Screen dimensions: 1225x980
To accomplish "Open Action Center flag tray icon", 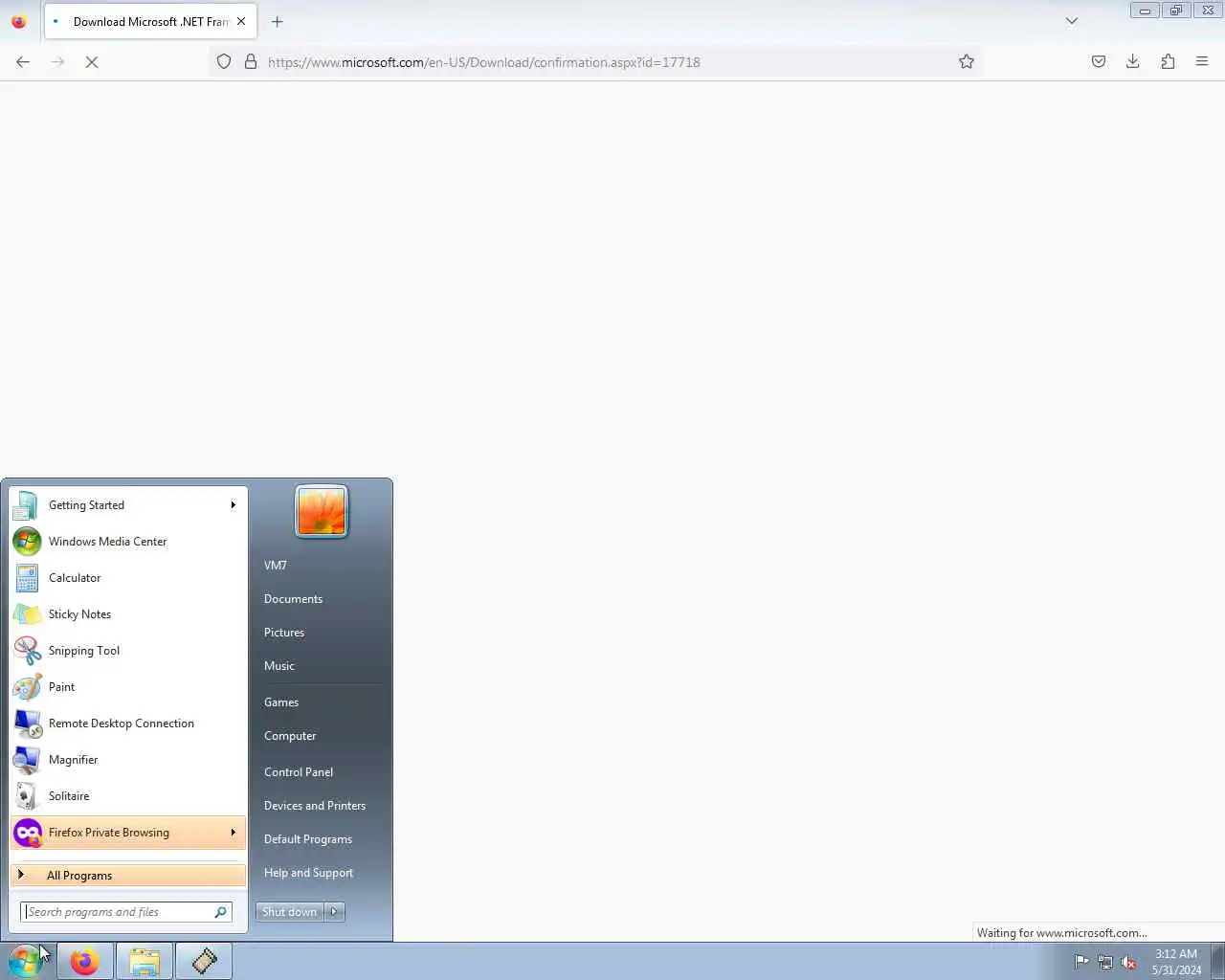I will point(1081,962).
